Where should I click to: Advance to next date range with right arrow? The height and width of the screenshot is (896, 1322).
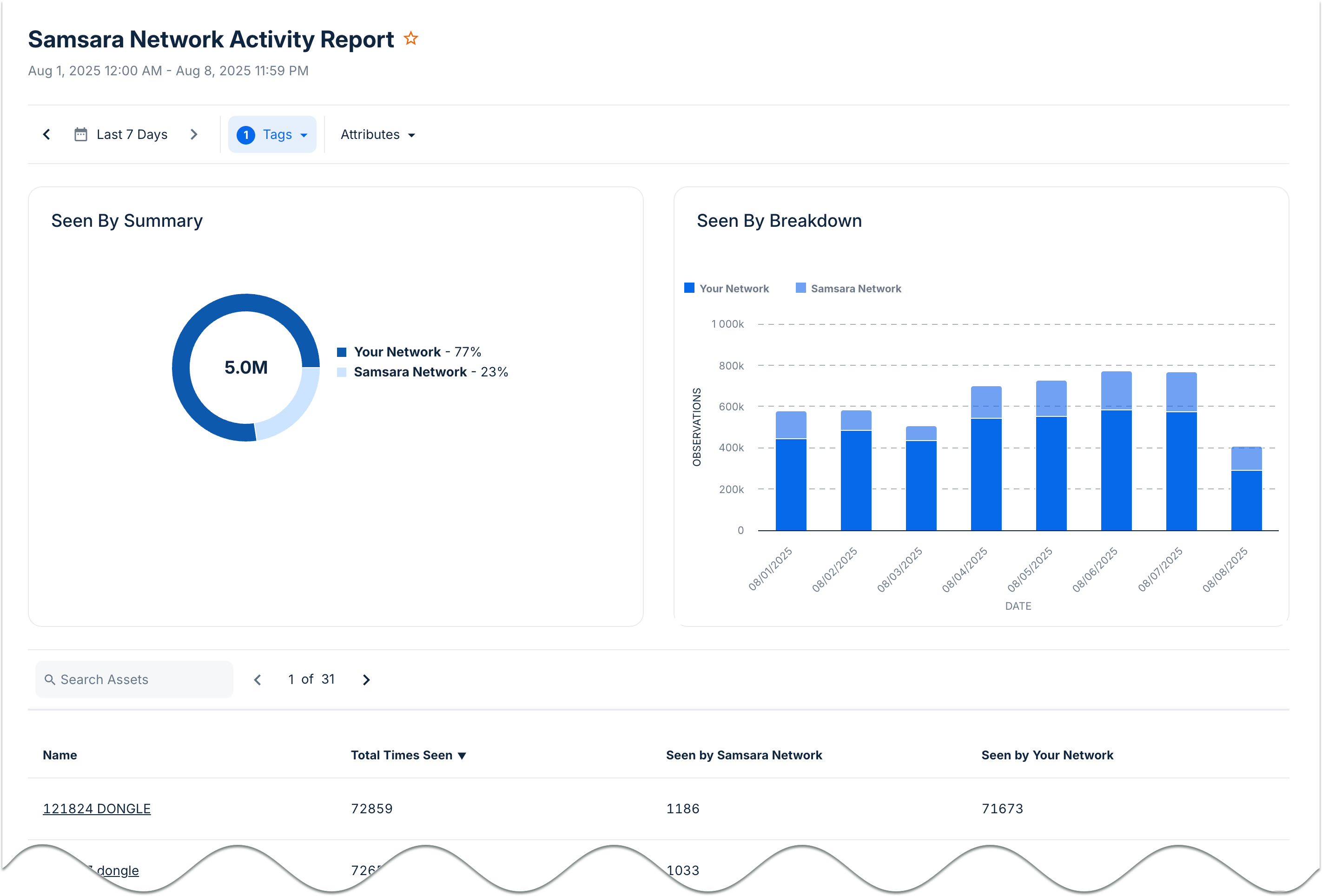[x=194, y=134]
